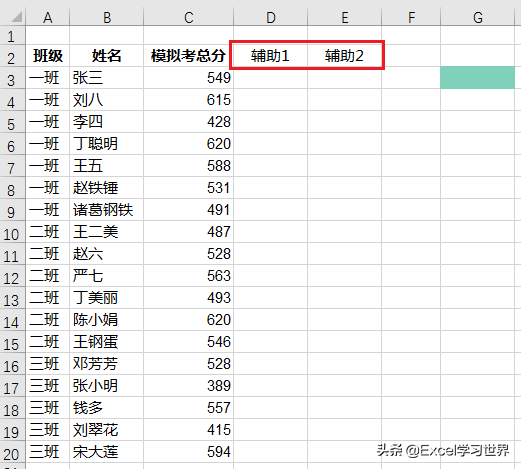521x469 pixels.
Task: Click the score 620 in 丁聪明's row
Action: click(189, 144)
